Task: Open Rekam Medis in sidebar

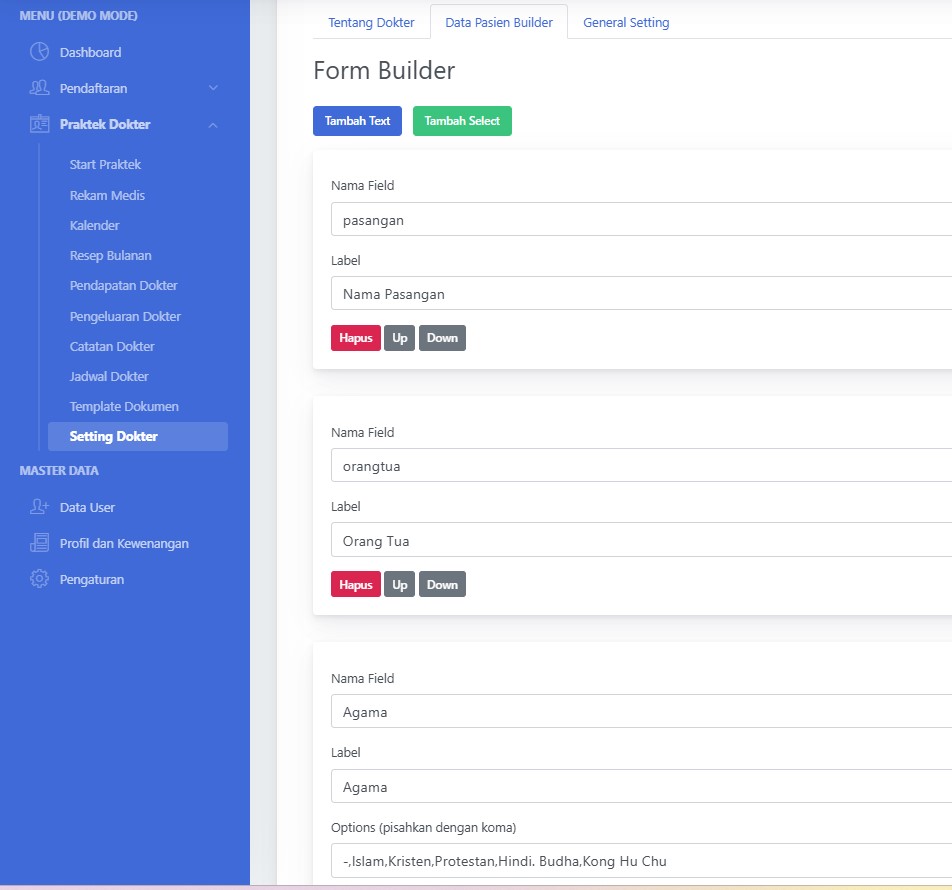Action: (107, 195)
